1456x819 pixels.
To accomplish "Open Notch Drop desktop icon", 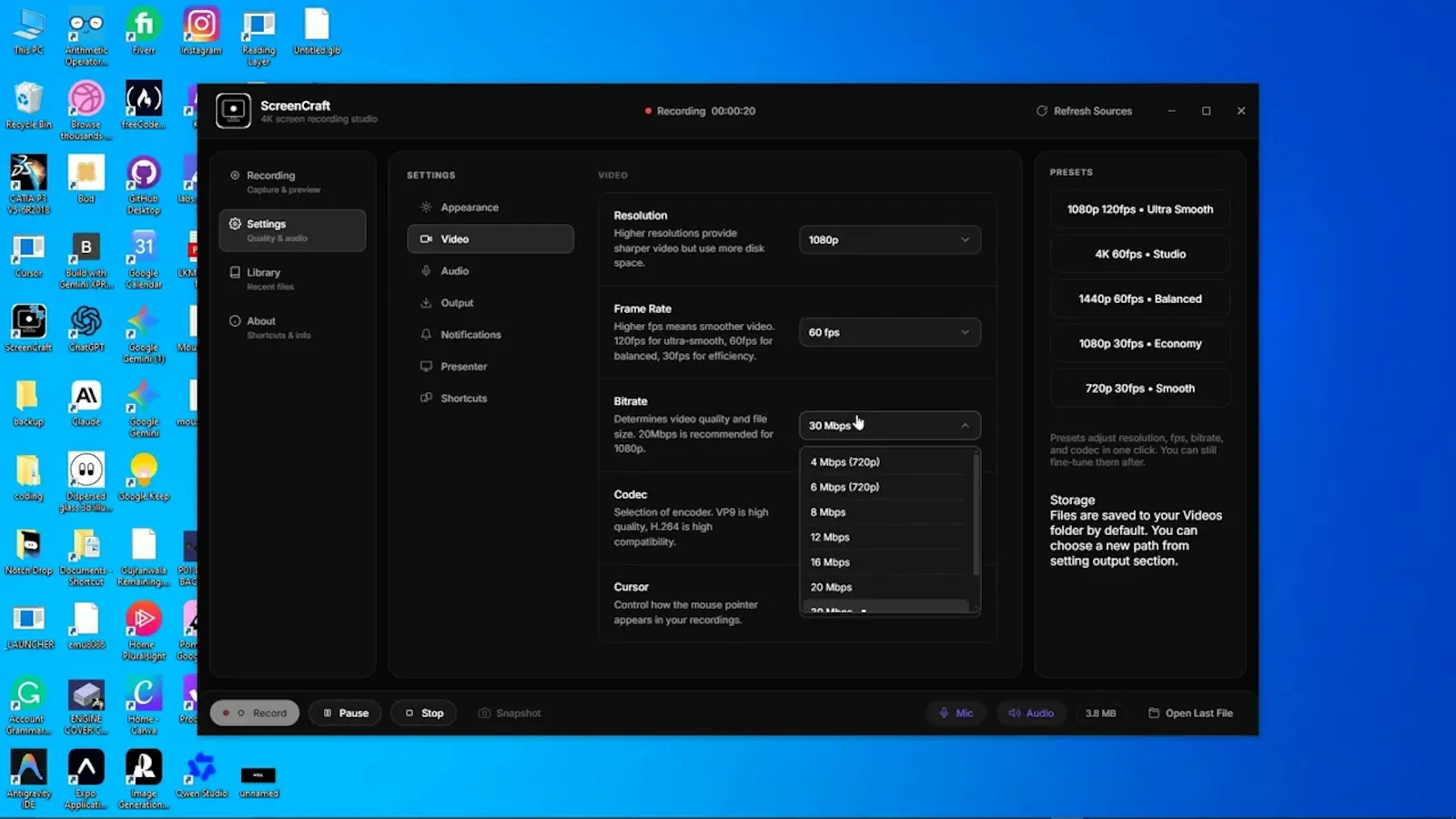I will point(28,552).
